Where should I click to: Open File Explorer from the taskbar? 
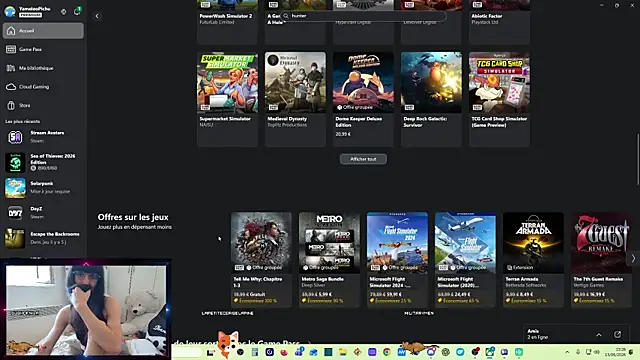(x=342, y=352)
